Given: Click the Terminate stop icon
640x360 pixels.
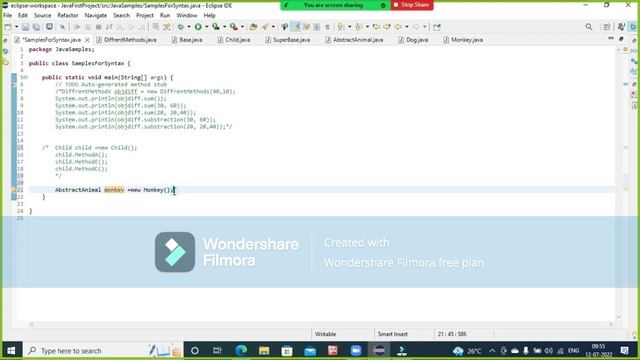Looking at the screenshot, I should [98, 27].
